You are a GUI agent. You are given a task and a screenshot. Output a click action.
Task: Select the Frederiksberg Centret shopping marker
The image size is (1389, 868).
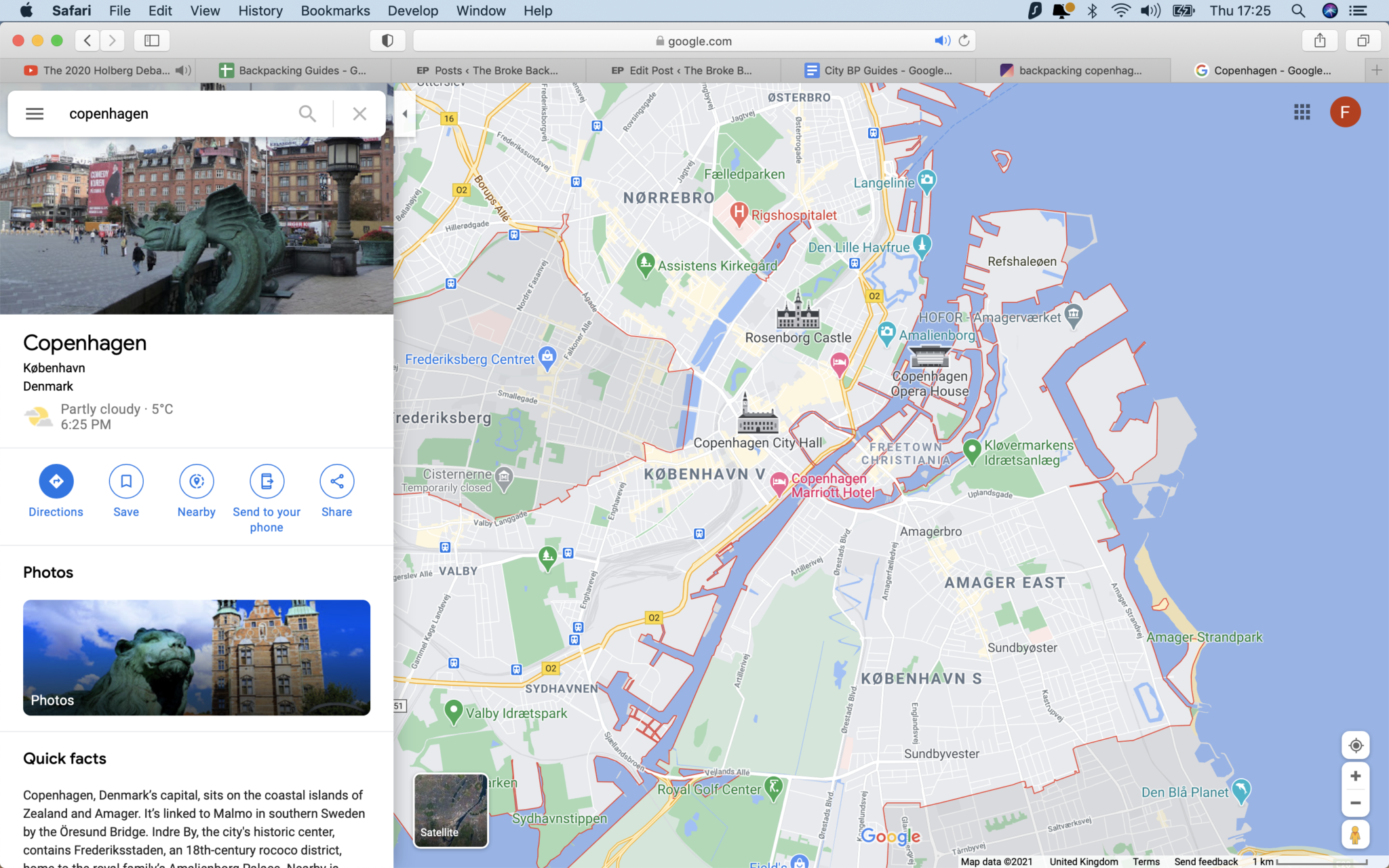tap(547, 357)
